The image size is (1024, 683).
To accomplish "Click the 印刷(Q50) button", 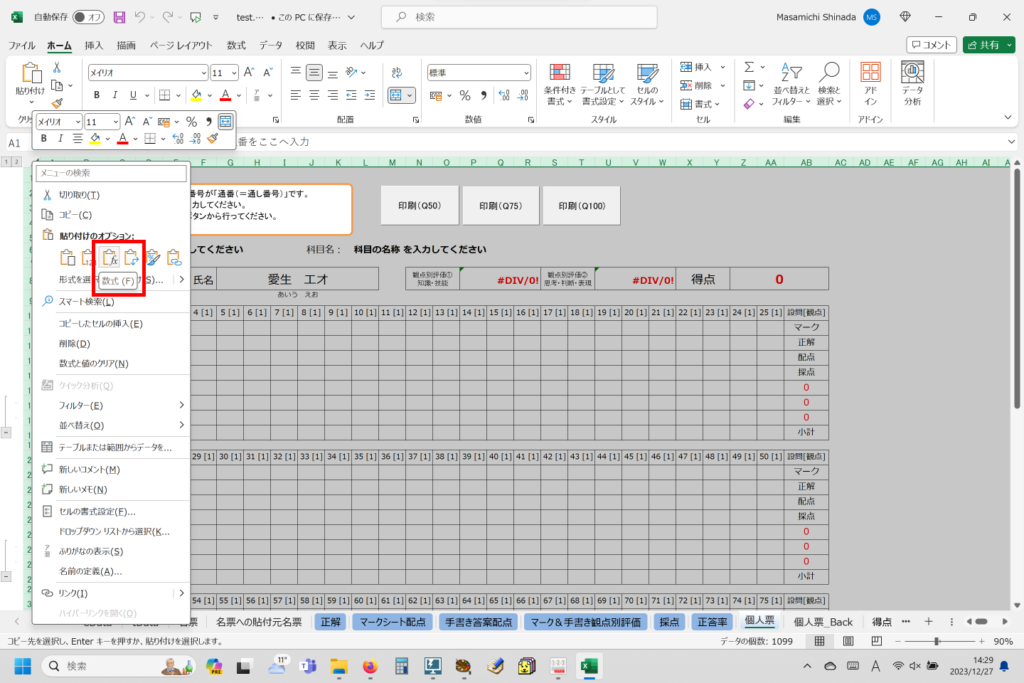I will click(420, 206).
